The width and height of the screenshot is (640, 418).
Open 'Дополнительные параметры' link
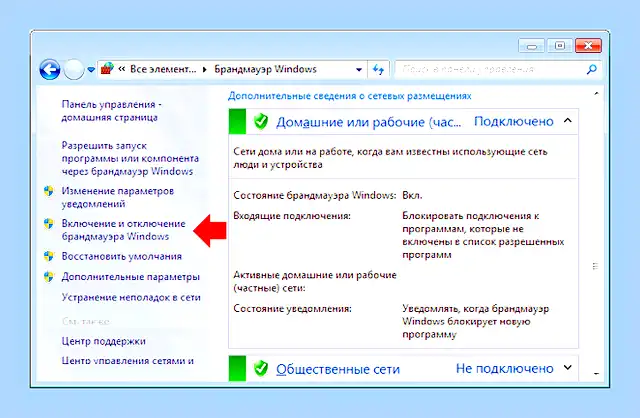pos(131,277)
